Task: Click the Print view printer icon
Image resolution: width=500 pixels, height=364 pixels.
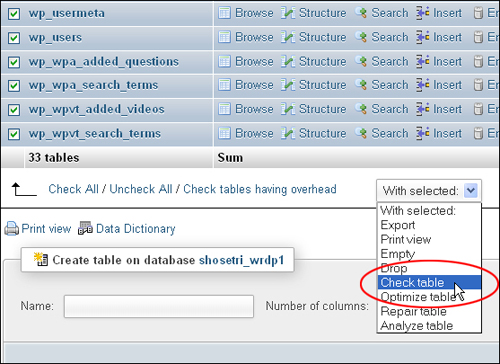Action: click(x=12, y=229)
